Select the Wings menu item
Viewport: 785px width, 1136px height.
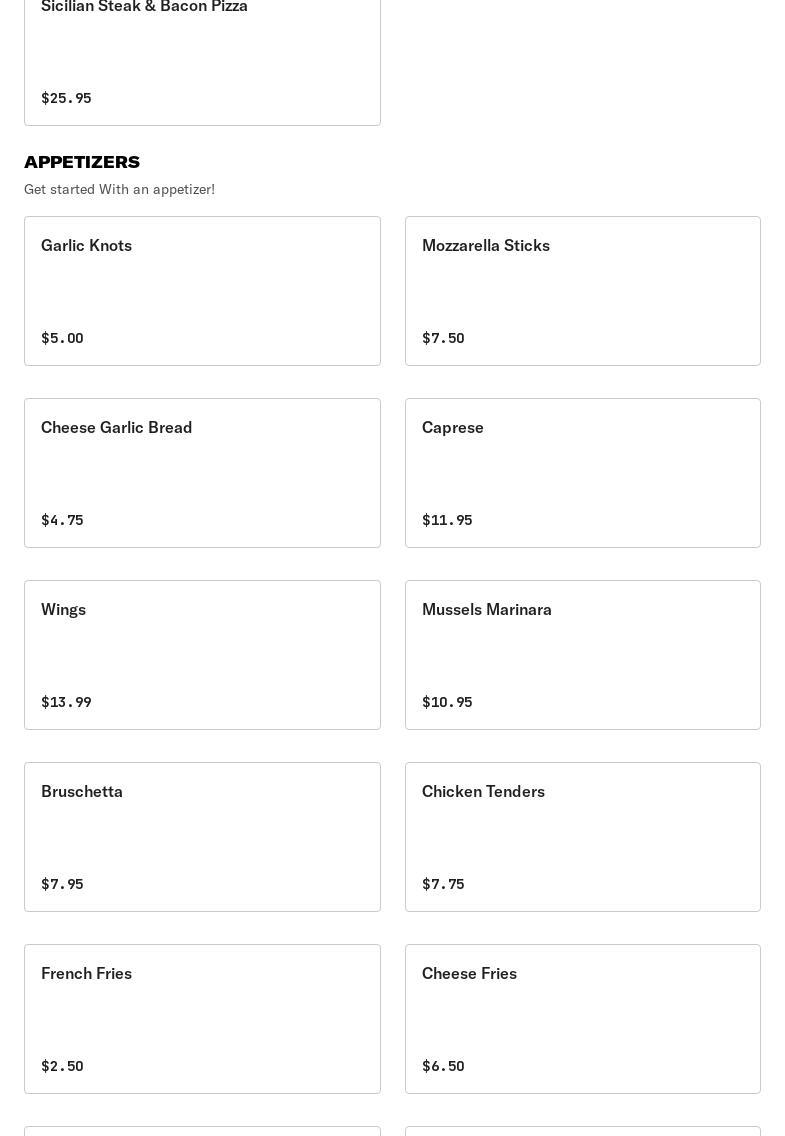click(x=202, y=654)
